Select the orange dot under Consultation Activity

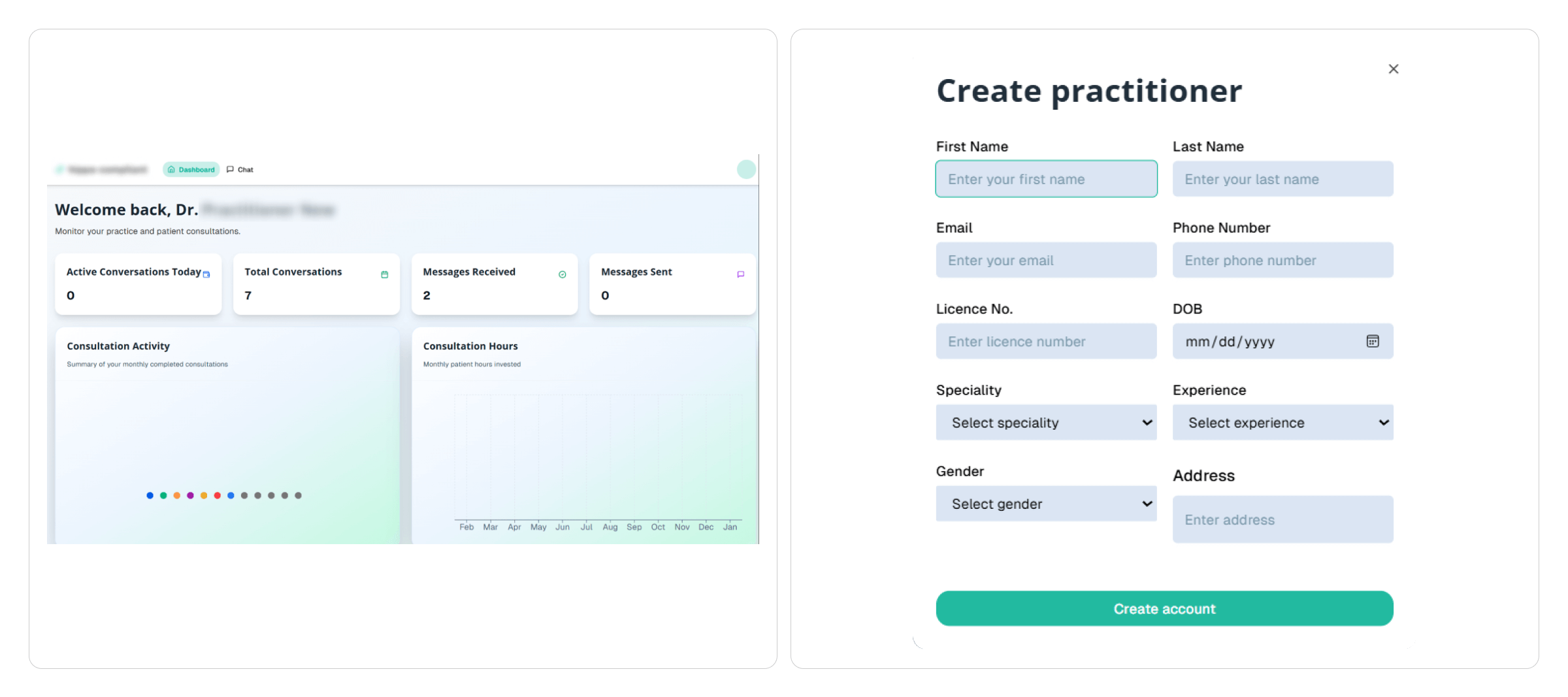click(177, 496)
